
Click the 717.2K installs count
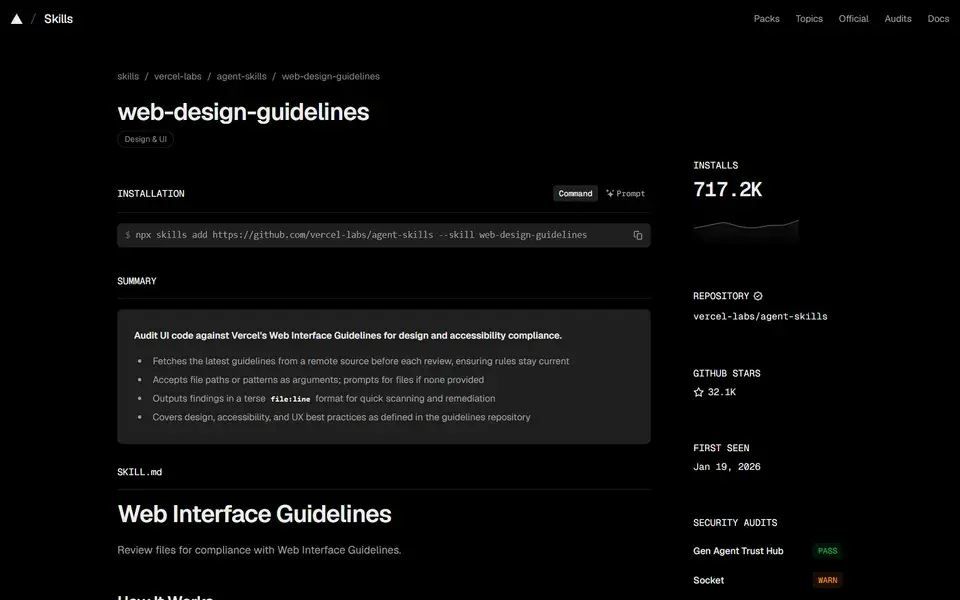coord(727,190)
